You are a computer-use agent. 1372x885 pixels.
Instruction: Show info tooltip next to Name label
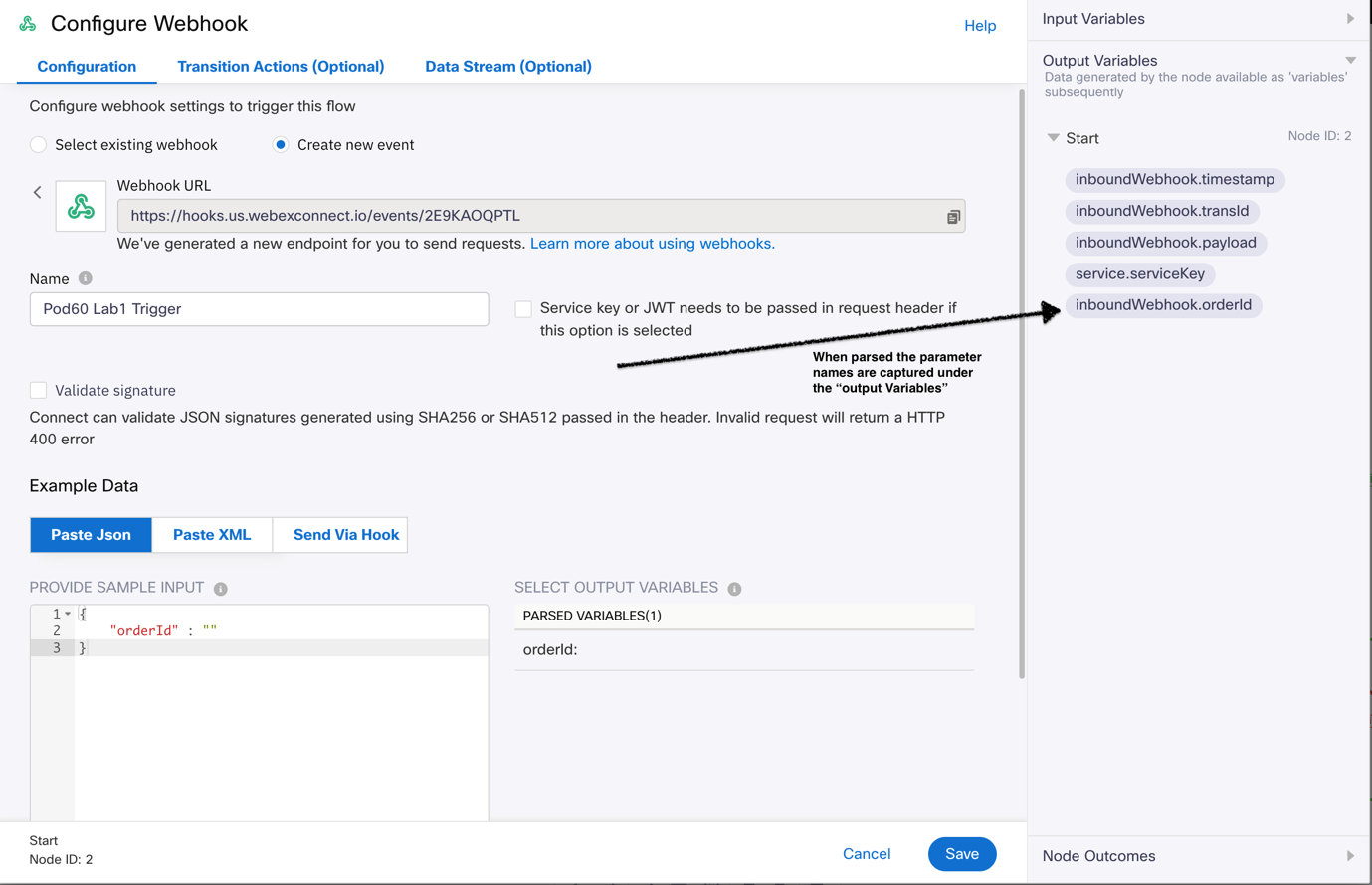click(x=86, y=278)
